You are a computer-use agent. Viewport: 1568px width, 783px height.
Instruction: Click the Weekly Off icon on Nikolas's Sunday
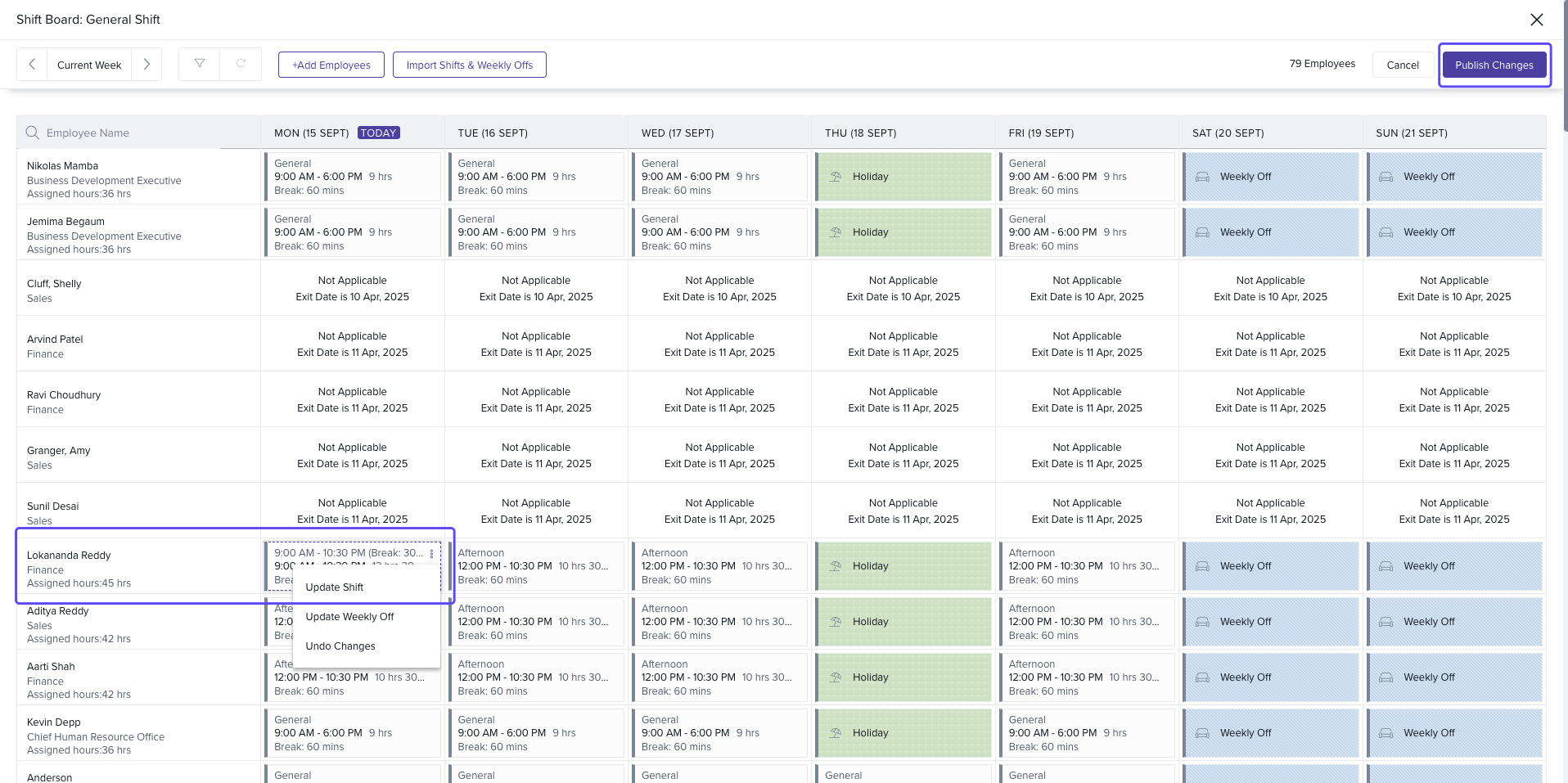coord(1386,177)
